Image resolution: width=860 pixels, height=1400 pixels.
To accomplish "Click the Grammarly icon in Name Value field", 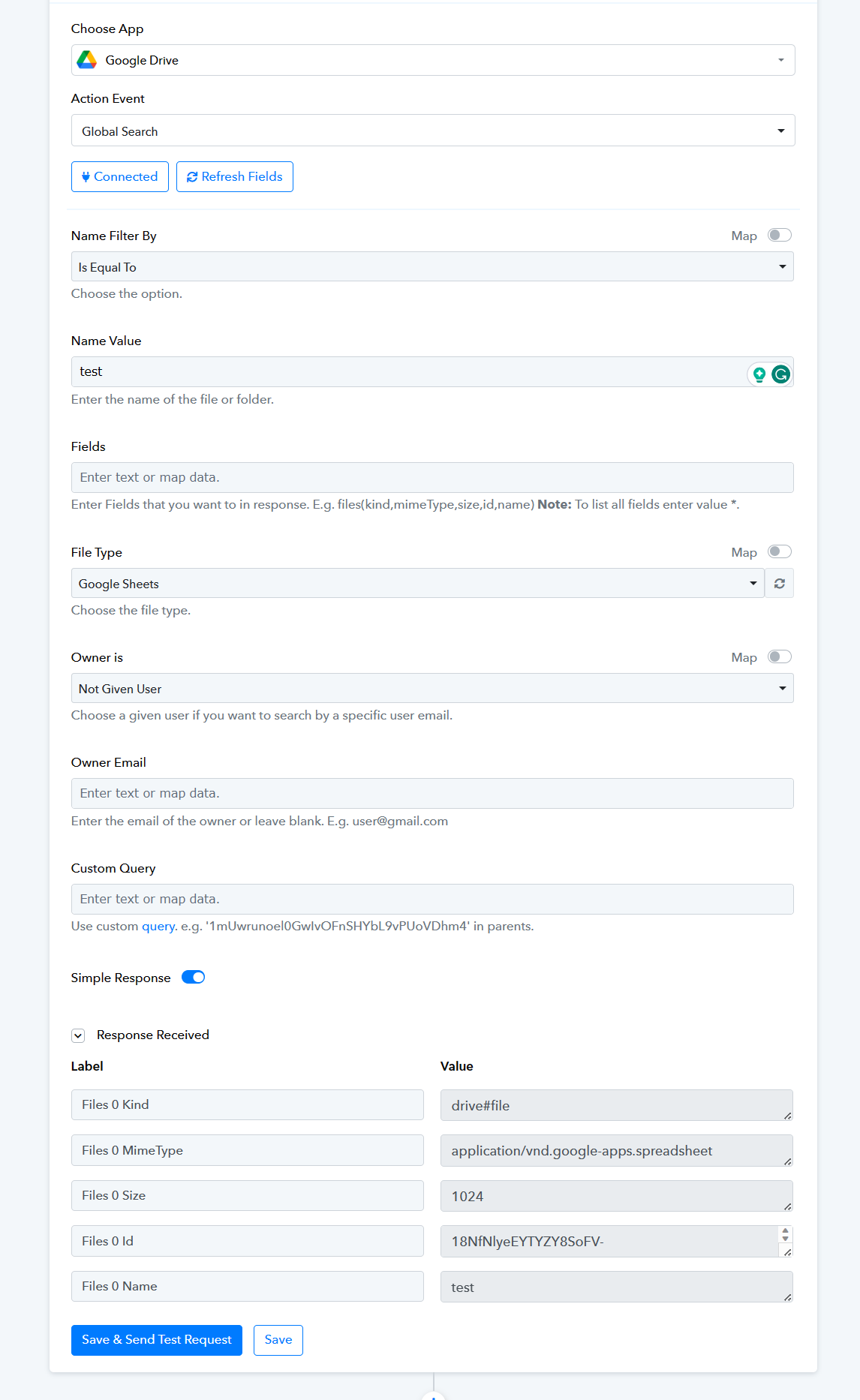I will (x=780, y=374).
